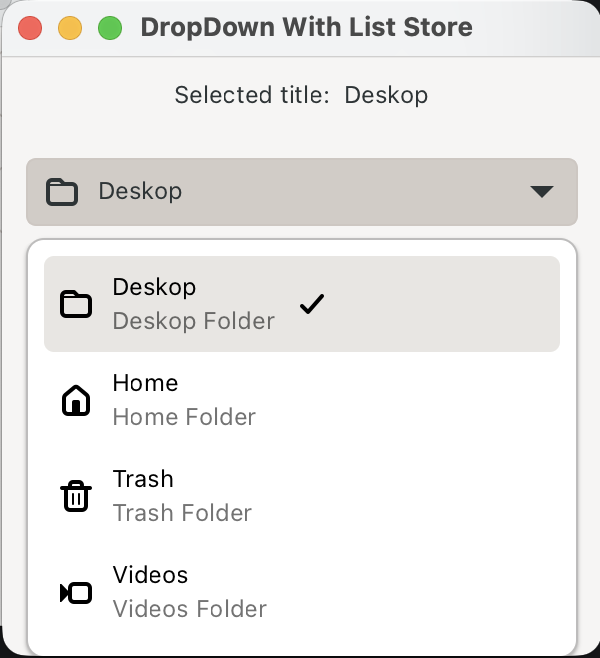Image resolution: width=600 pixels, height=658 pixels.
Task: Collapse the dropdown using the arrow
Action: point(541,191)
